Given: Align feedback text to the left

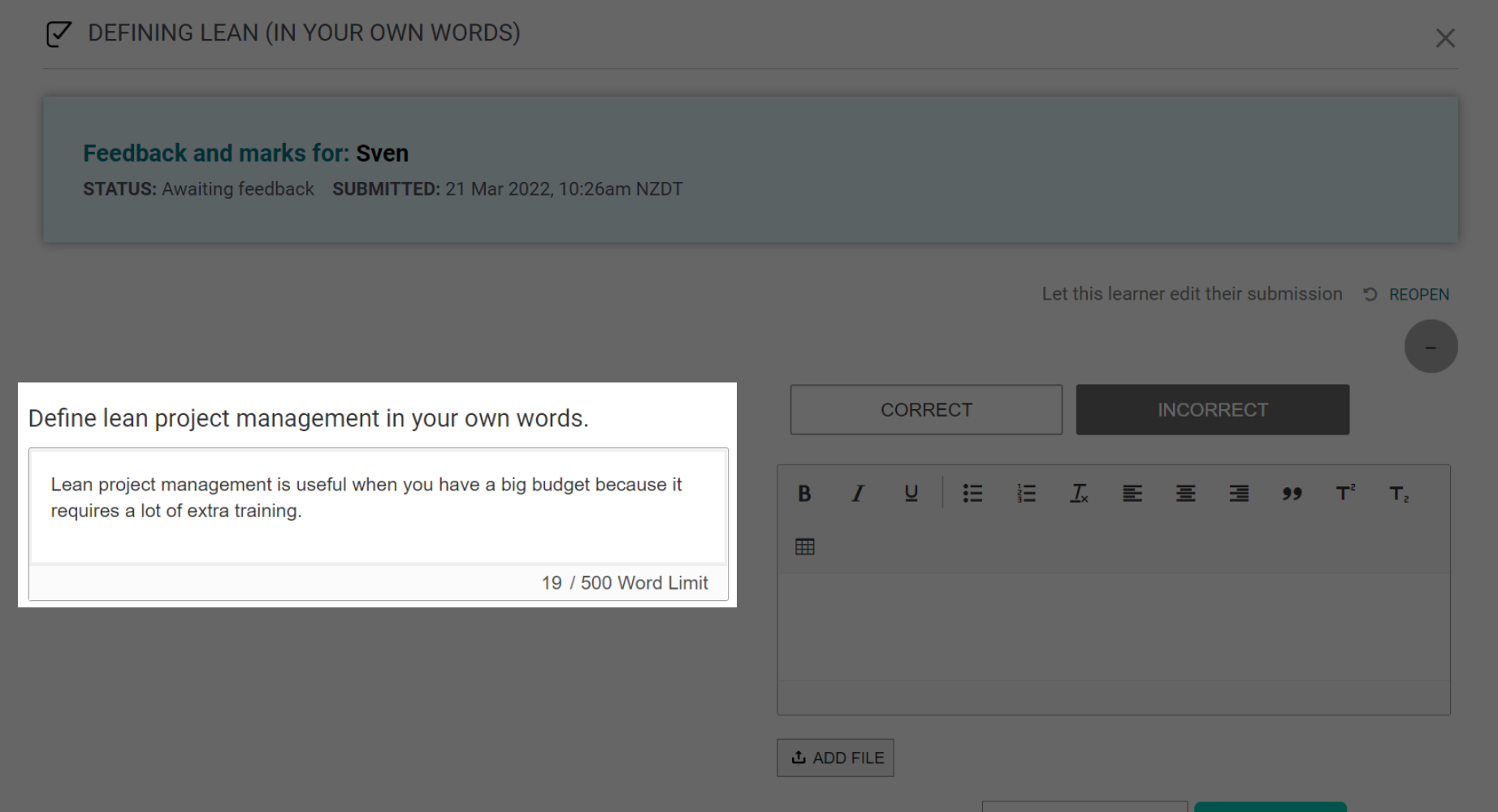Looking at the screenshot, I should click(x=1132, y=494).
